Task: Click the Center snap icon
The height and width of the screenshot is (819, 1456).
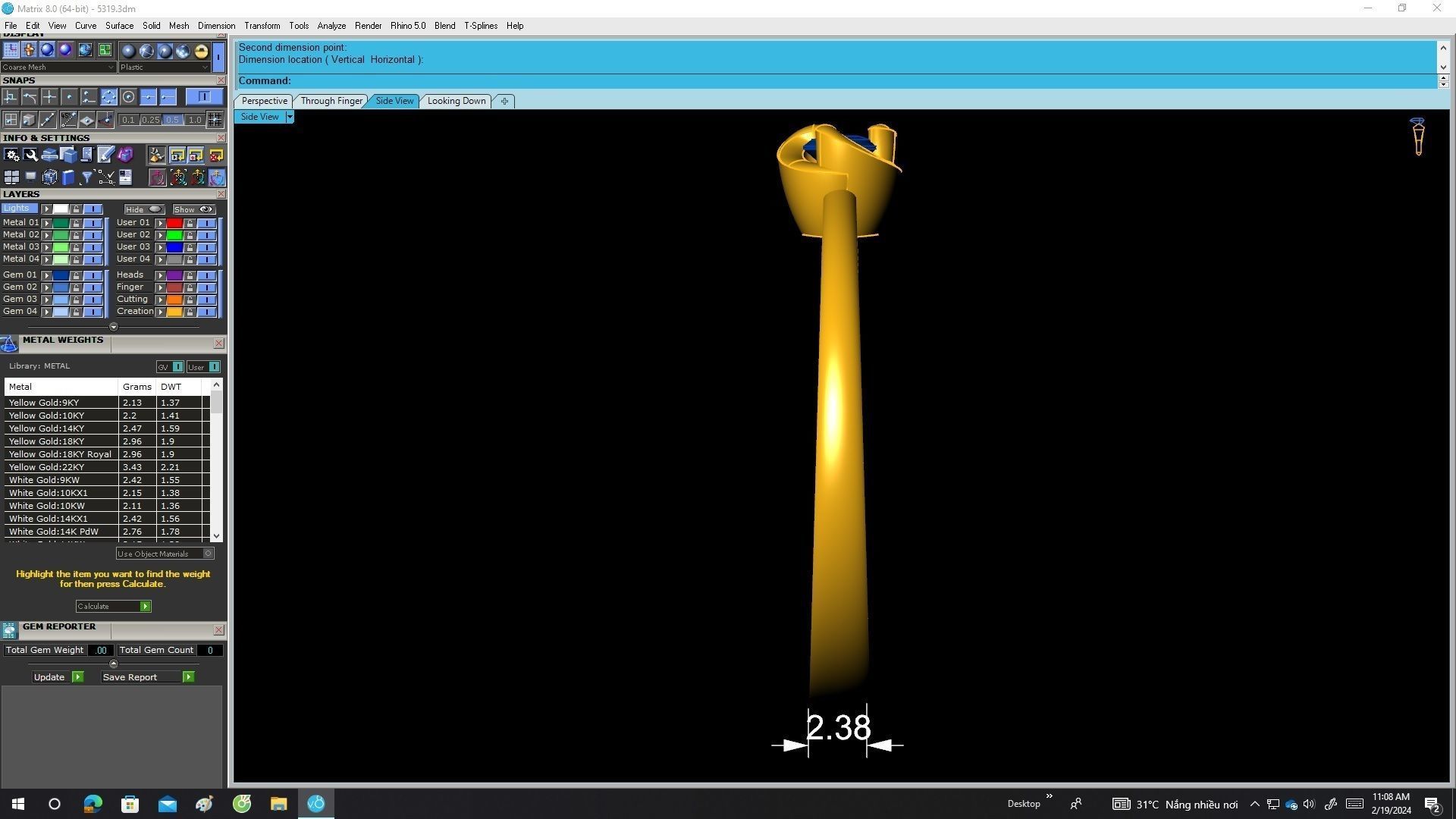Action: [128, 97]
